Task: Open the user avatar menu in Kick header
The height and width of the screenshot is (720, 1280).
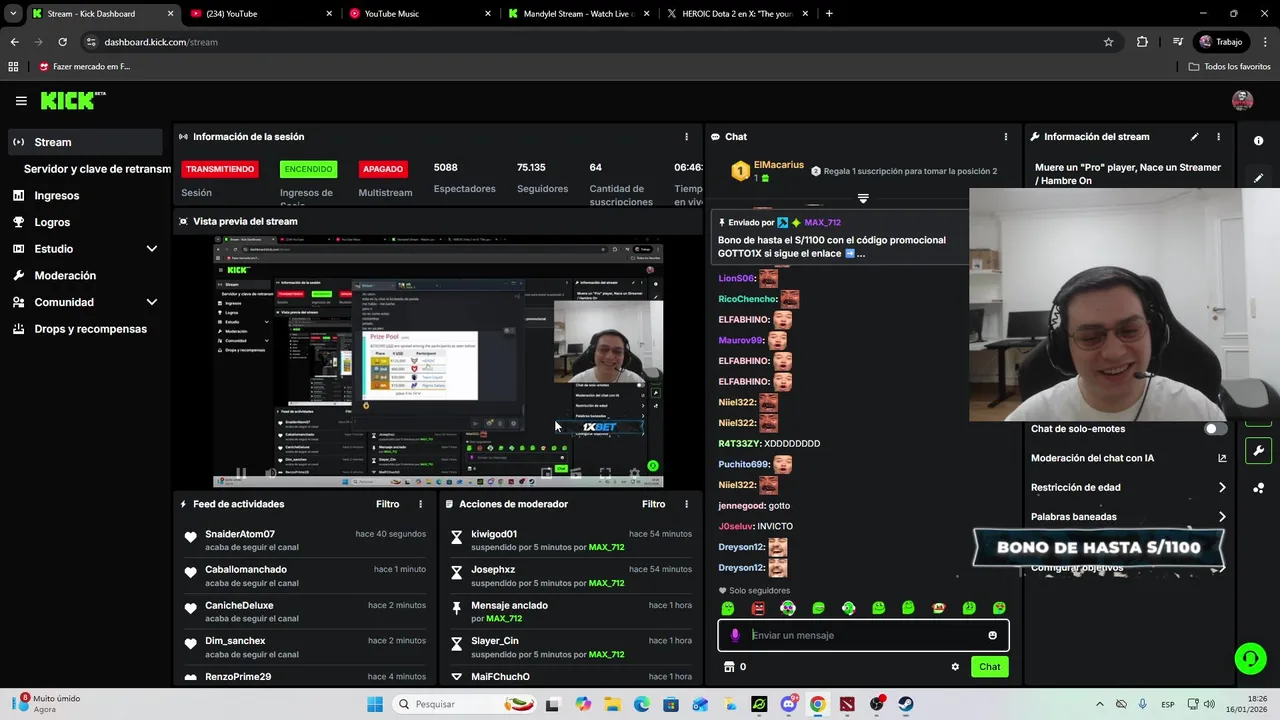Action: coord(1243,101)
